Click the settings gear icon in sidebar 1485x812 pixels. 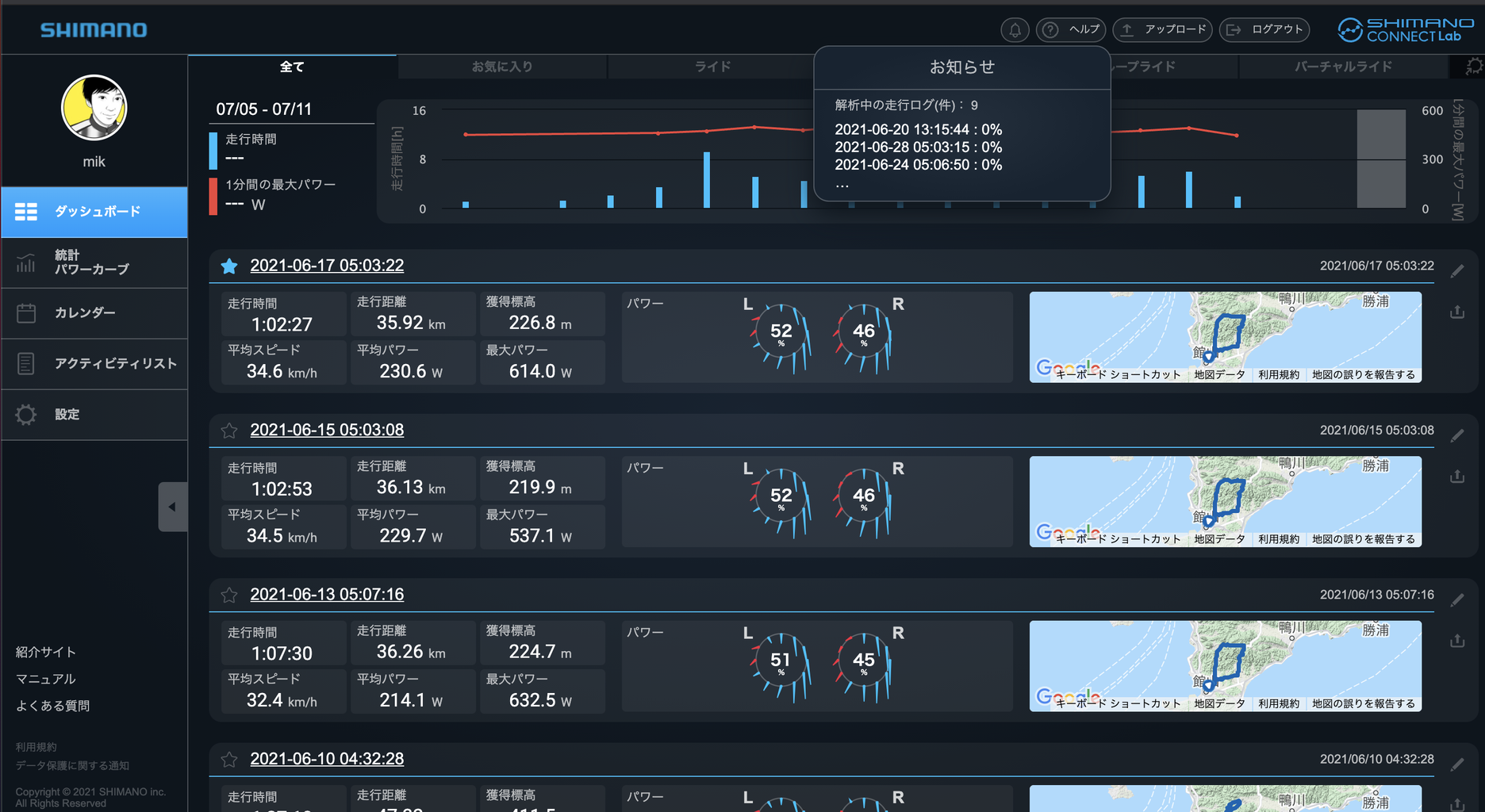26,415
